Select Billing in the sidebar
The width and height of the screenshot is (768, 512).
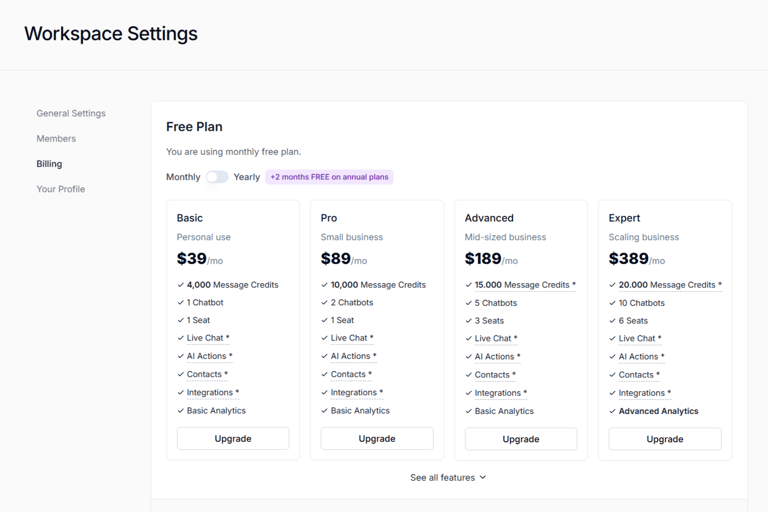[x=49, y=164]
